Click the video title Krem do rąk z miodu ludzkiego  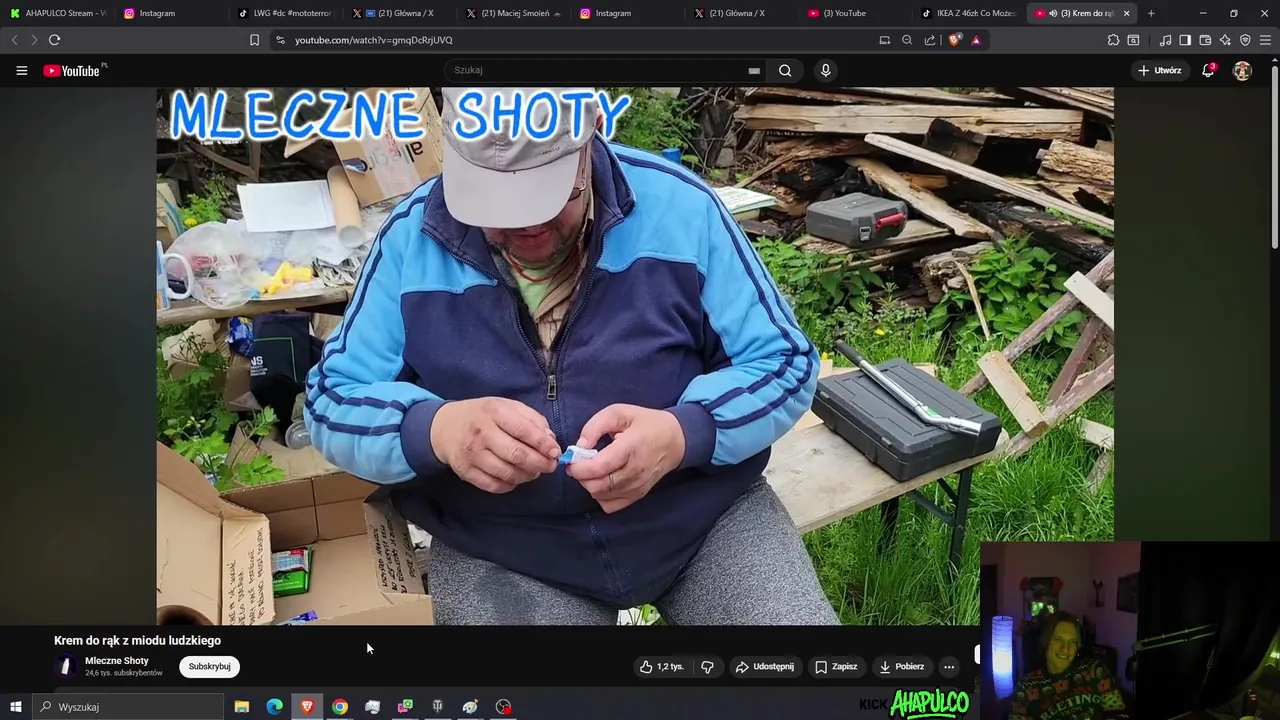click(x=137, y=641)
